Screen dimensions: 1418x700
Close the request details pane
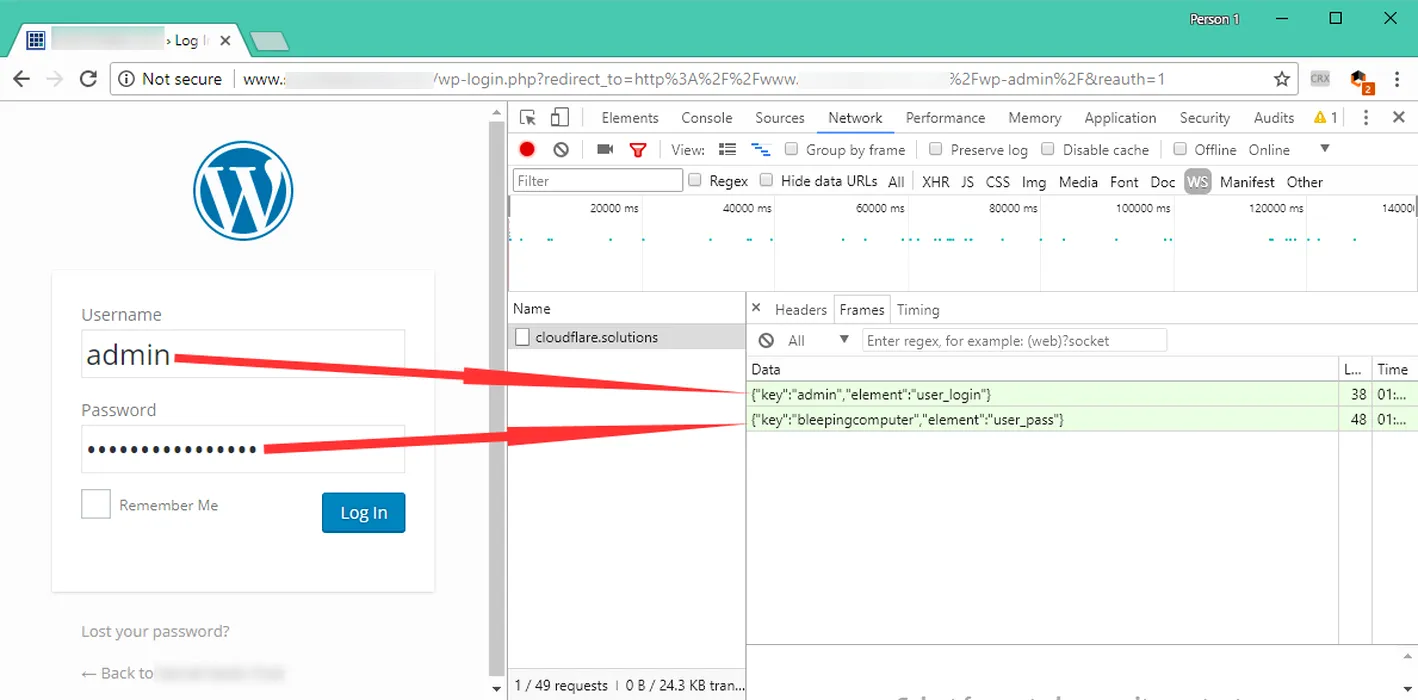point(756,308)
